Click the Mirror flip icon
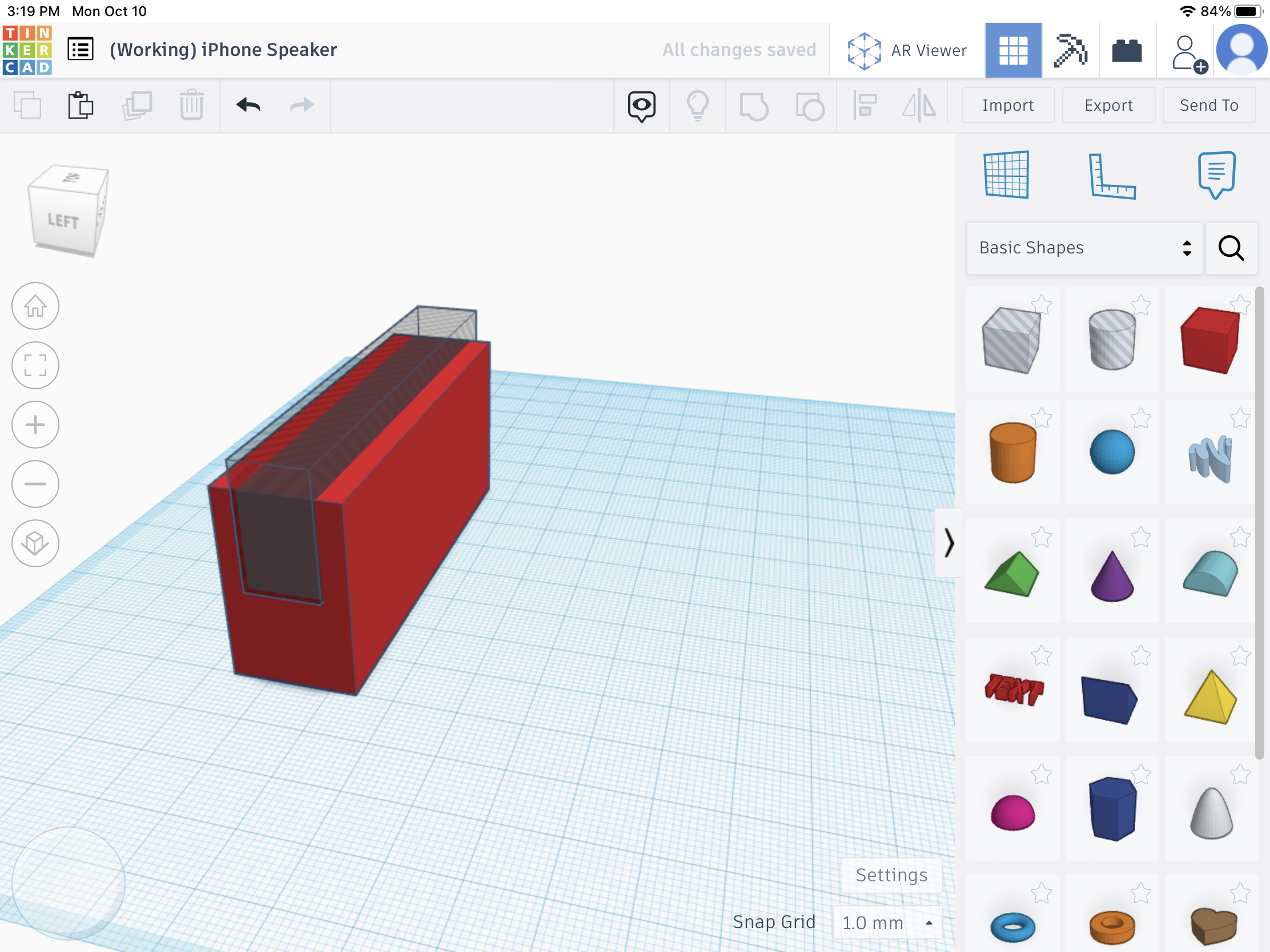Screen dimensions: 1270x952 (919, 106)
